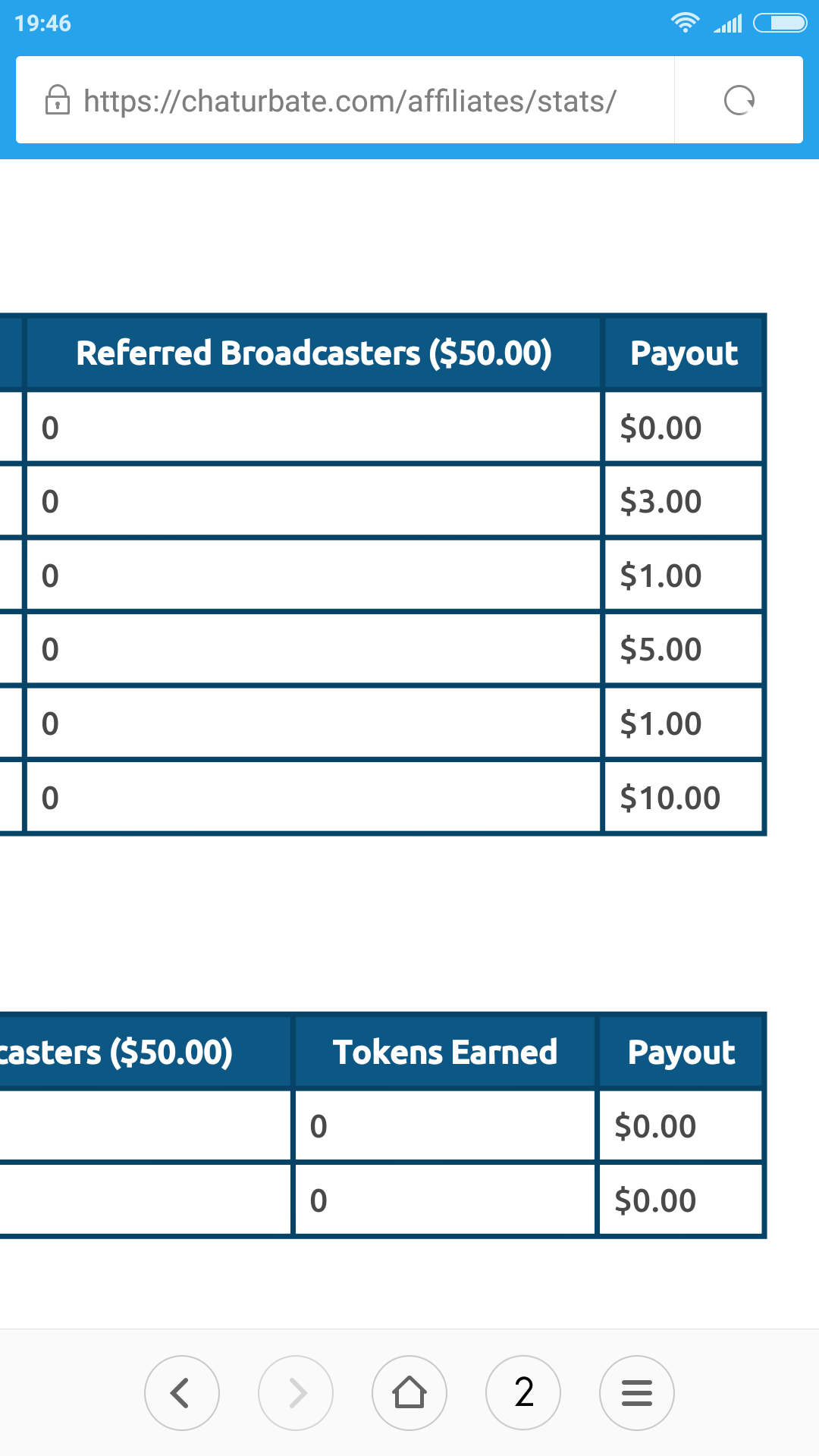Click the $3.00 payout cell
The height and width of the screenshot is (1456, 819).
(682, 501)
